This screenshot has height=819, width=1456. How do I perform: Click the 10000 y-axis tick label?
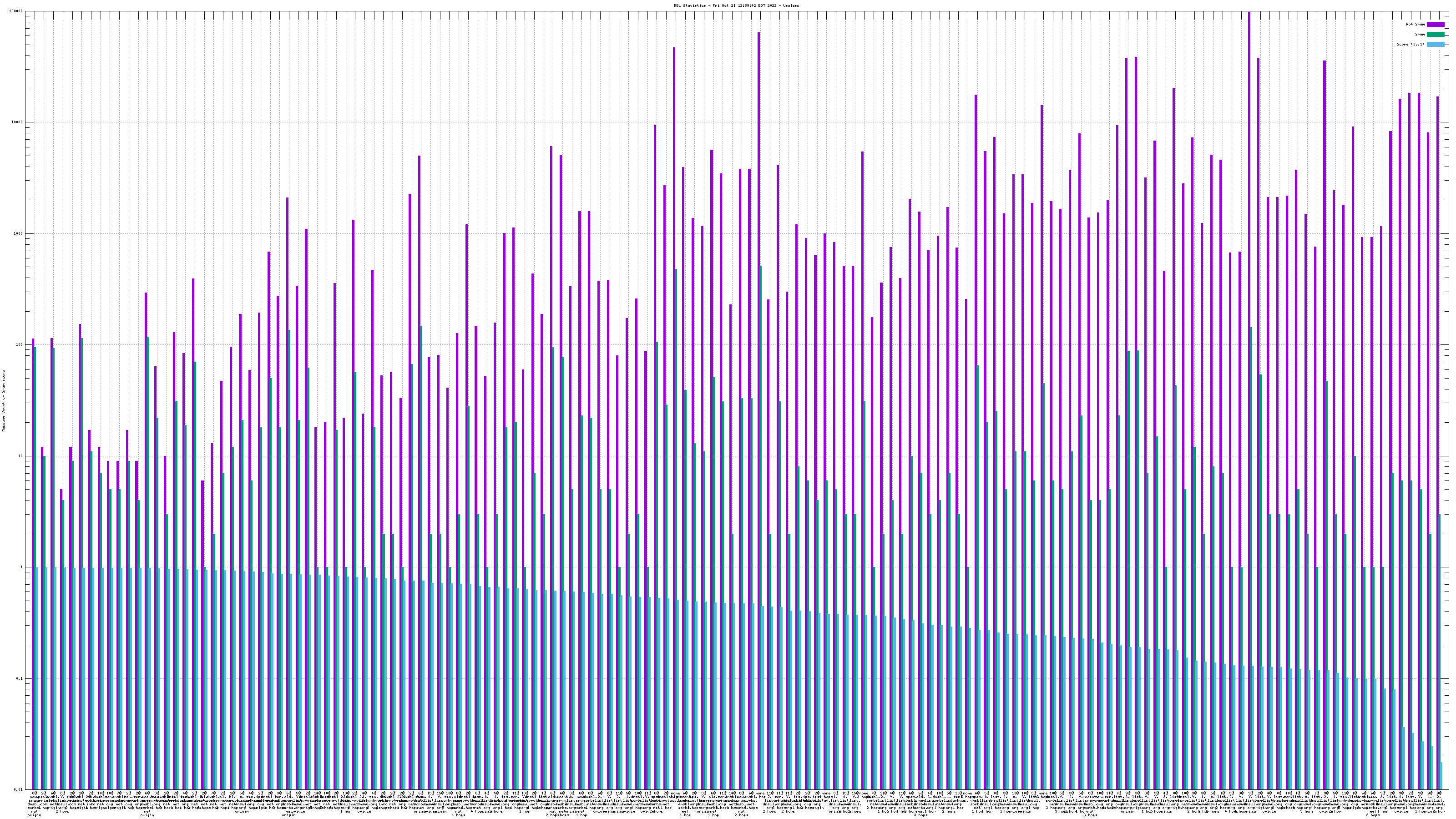click(x=18, y=123)
